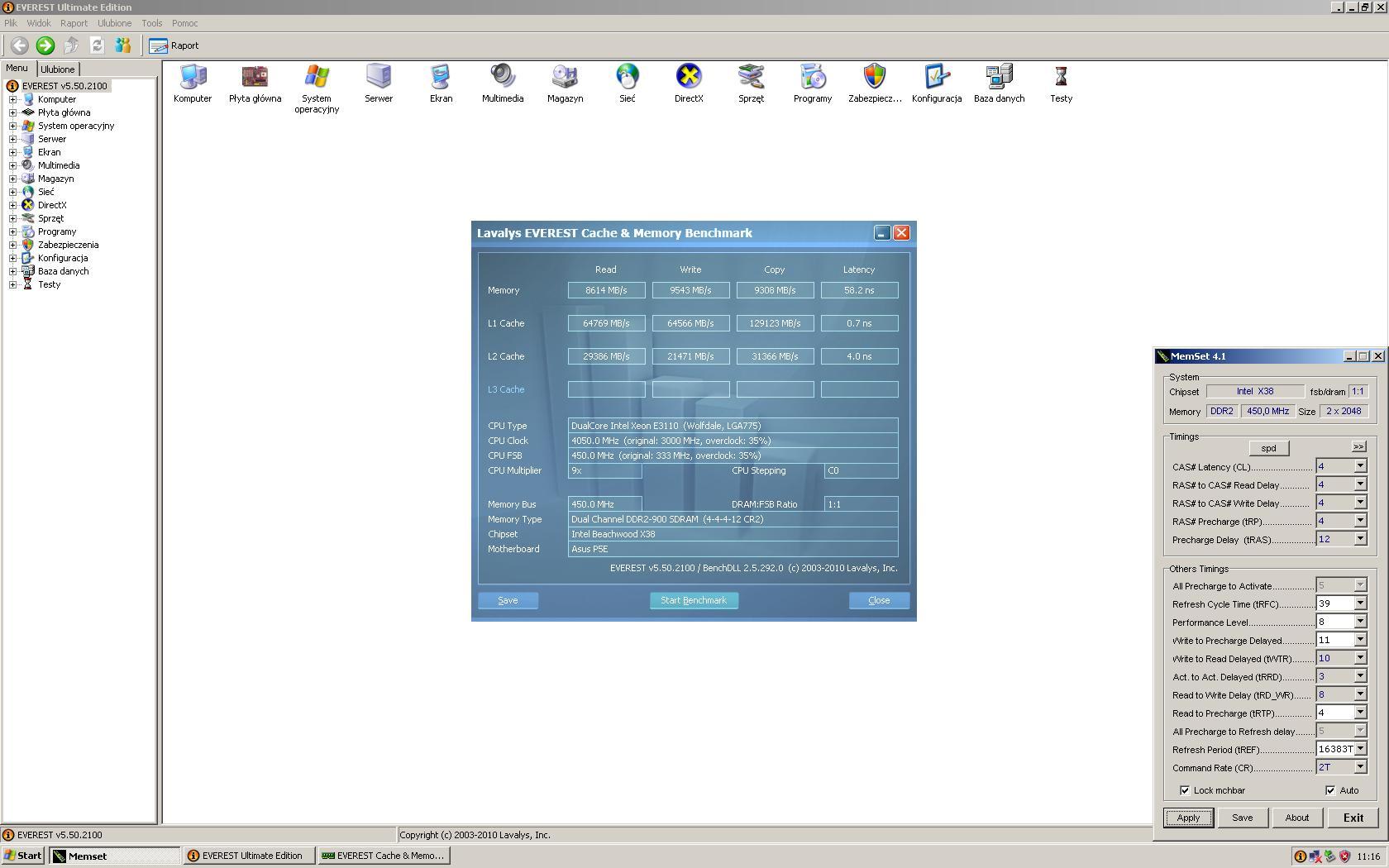Open the CAS# Latency (CL) dropdown

click(1360, 467)
